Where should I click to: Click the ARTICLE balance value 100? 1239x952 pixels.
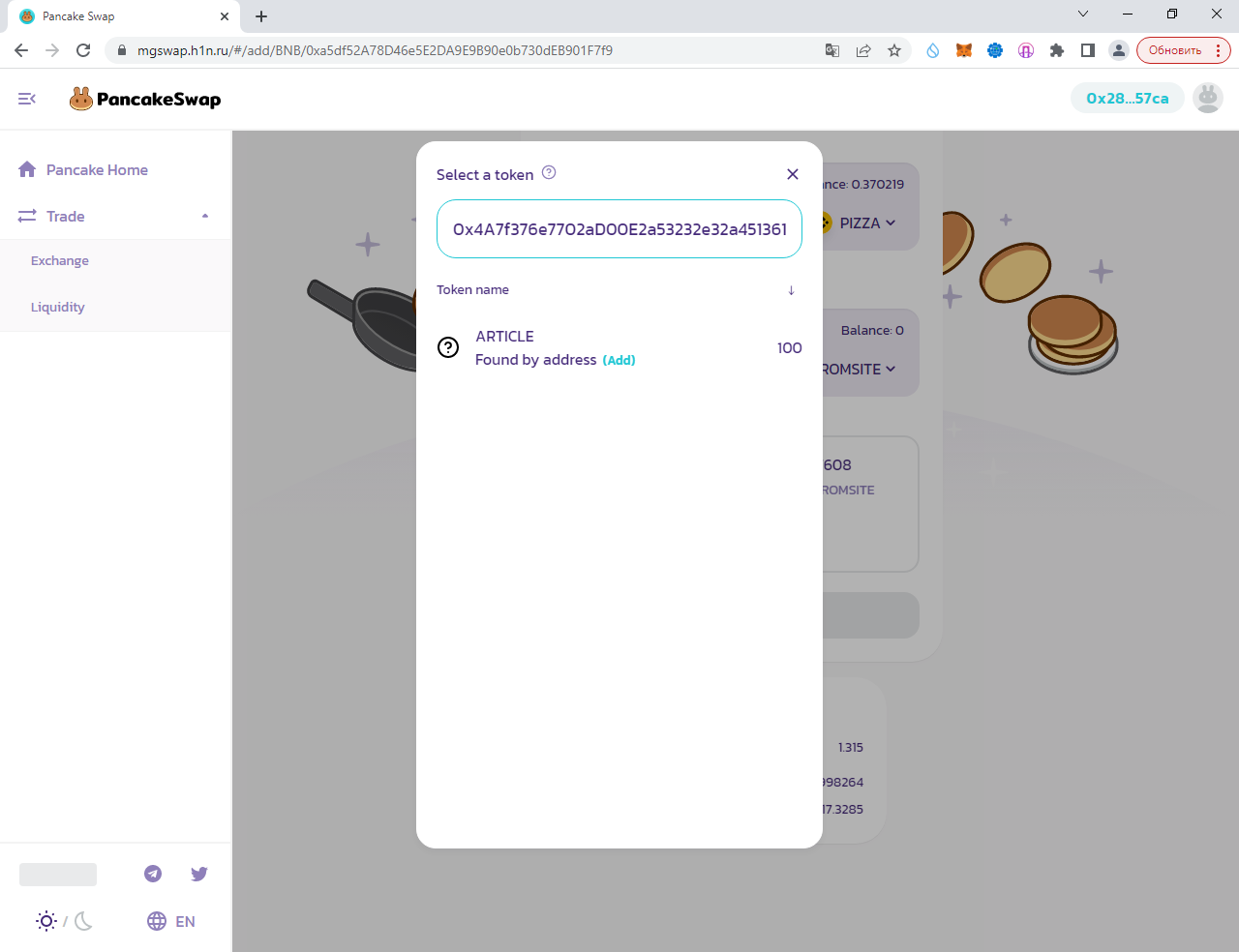(790, 348)
